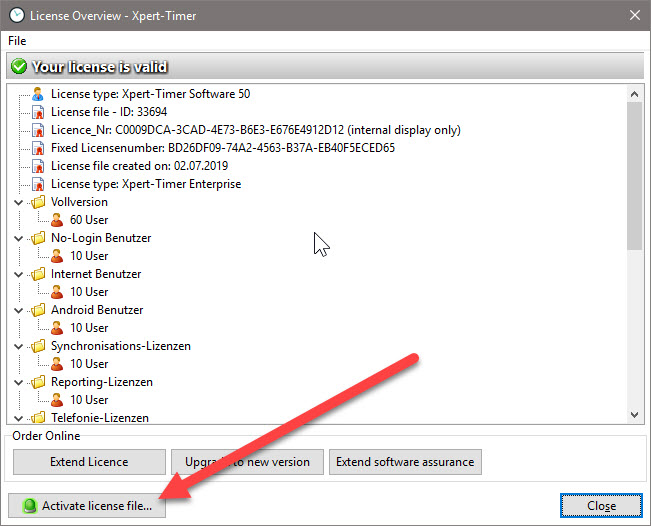Click the clock icon in the title bar
The width and height of the screenshot is (651, 526).
(14, 14)
